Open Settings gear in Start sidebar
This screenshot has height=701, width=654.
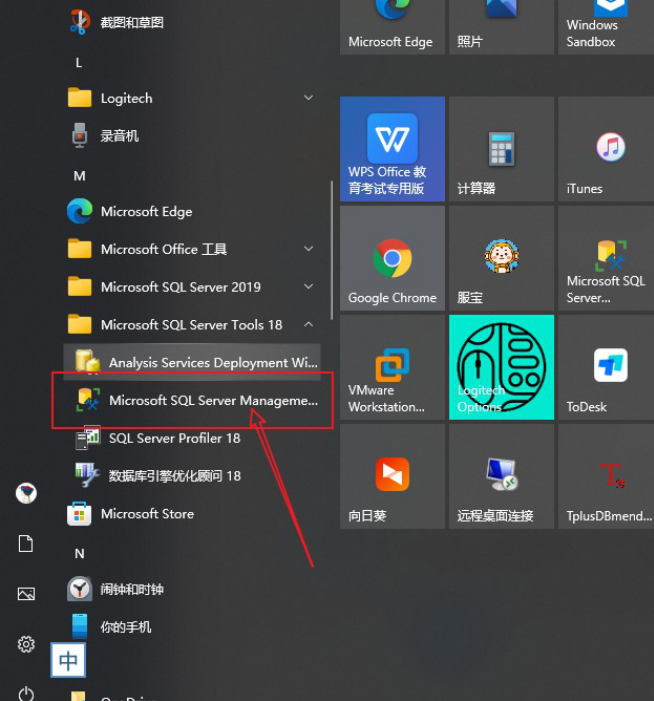click(26, 644)
